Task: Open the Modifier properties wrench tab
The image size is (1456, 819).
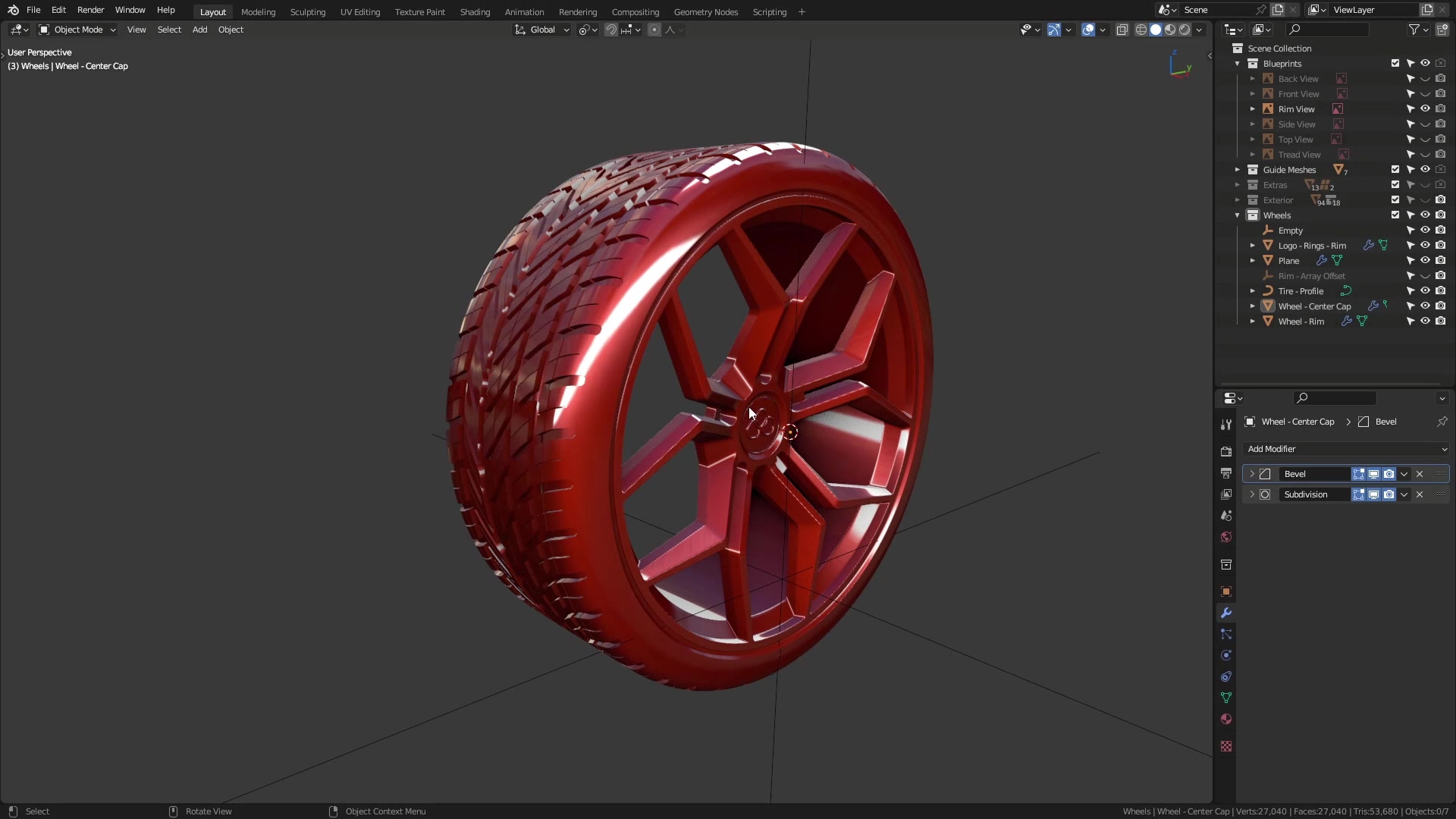Action: pyautogui.click(x=1226, y=613)
